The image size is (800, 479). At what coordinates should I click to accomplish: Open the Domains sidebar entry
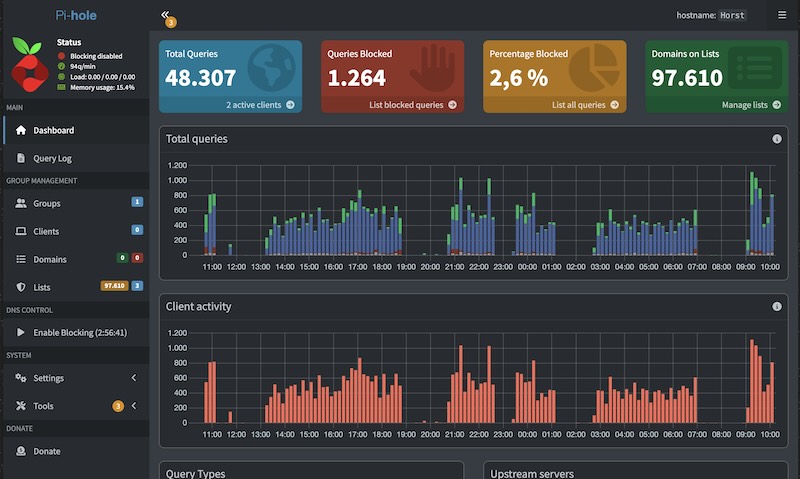tap(76, 259)
